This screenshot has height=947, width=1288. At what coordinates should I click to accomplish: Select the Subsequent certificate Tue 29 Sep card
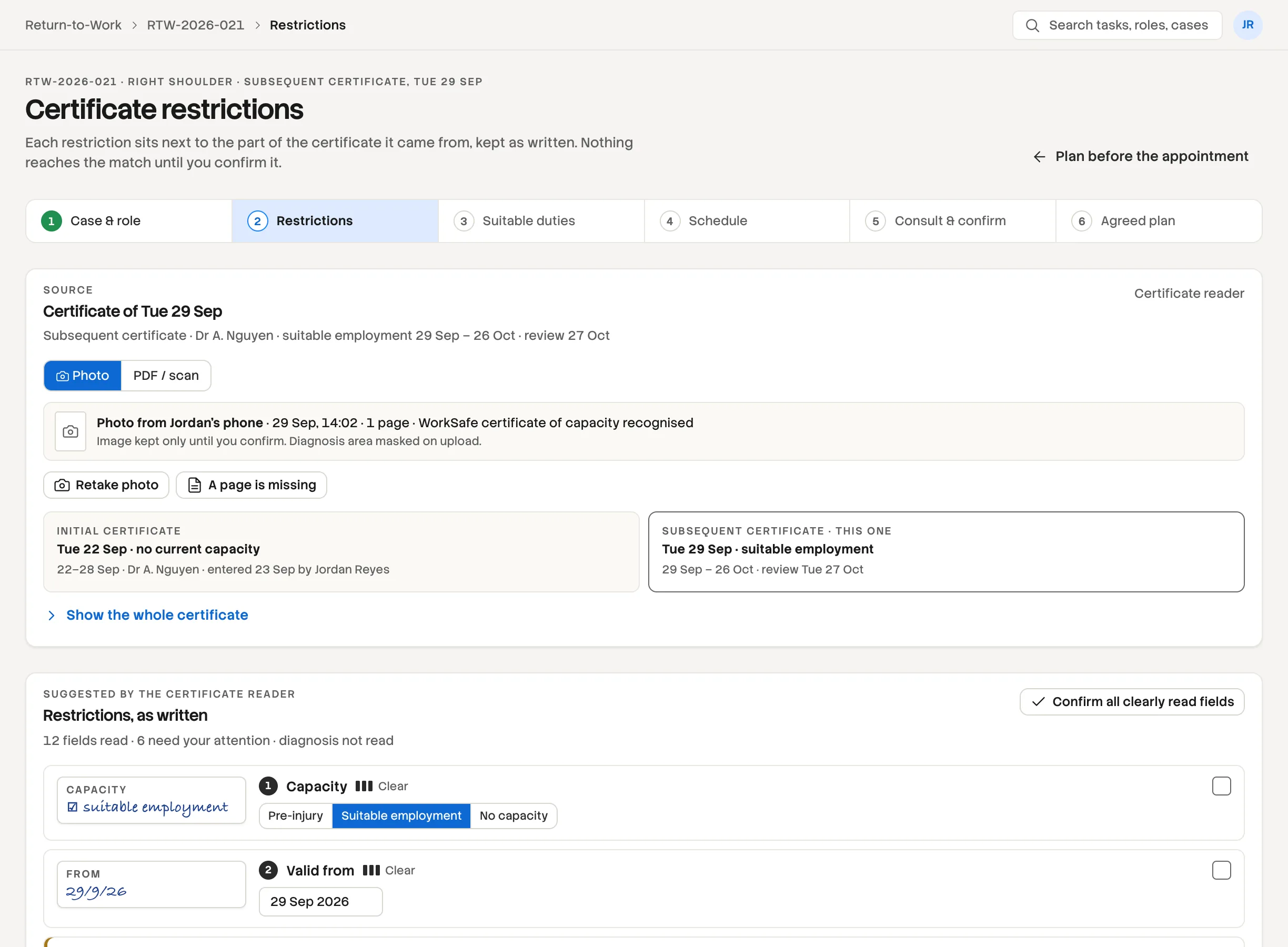pyautogui.click(x=946, y=551)
